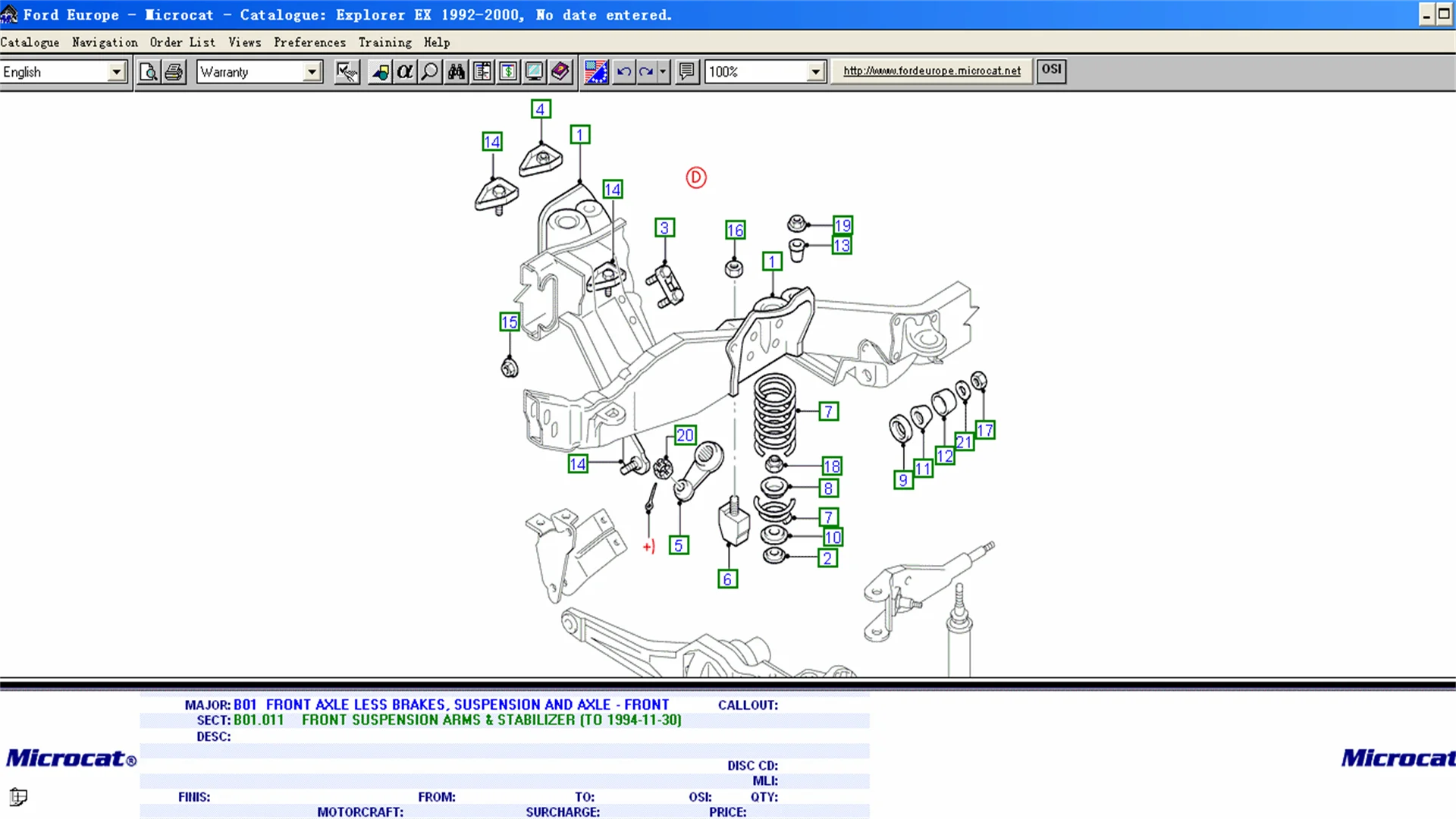
Task: Open the fordeurope.microcat.net link
Action: [931, 71]
